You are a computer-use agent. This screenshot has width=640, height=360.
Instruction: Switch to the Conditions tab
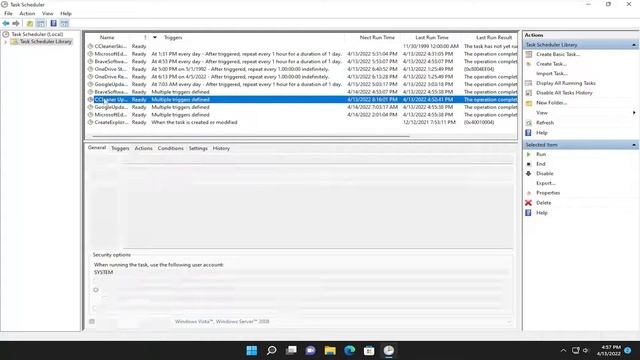click(171, 149)
